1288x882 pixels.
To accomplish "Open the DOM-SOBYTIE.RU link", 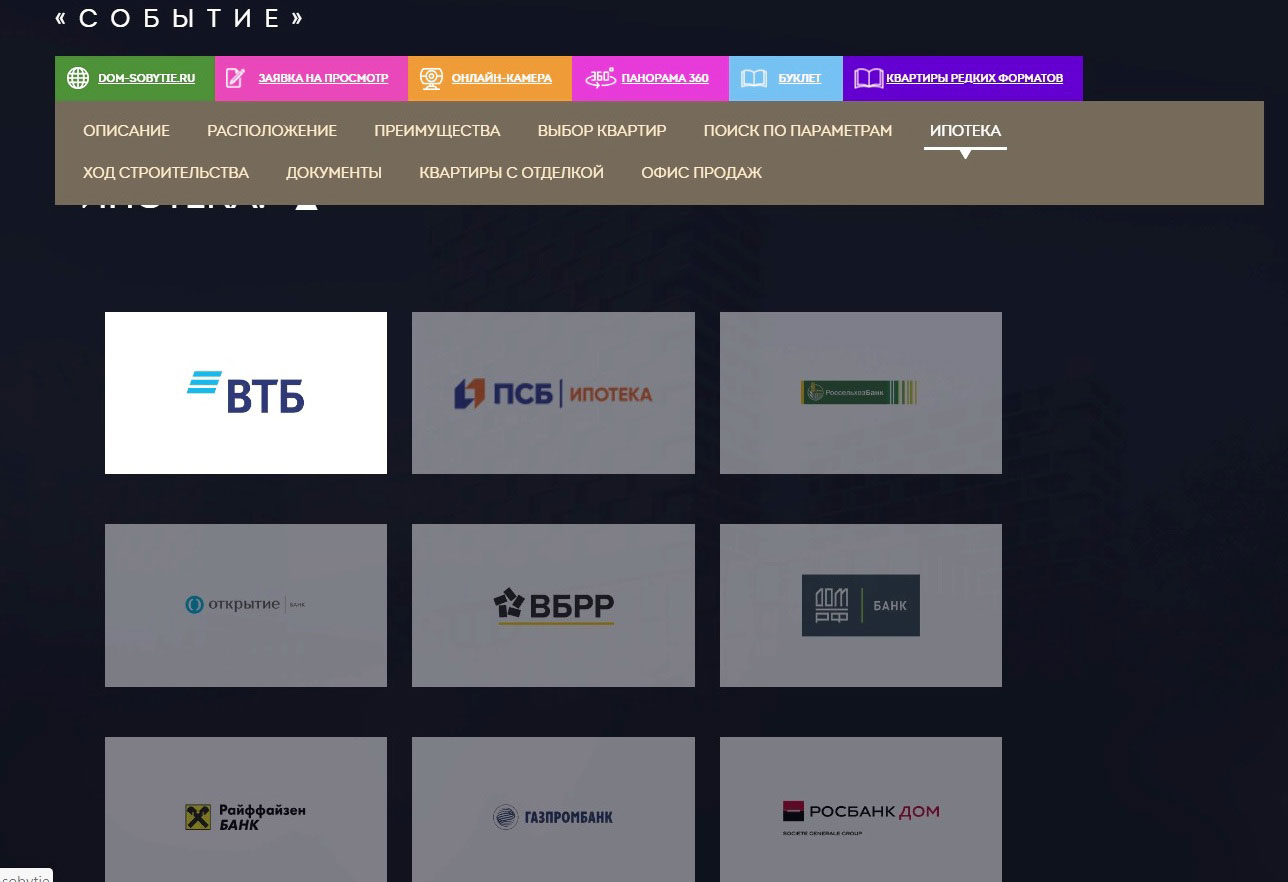I will (146, 78).
